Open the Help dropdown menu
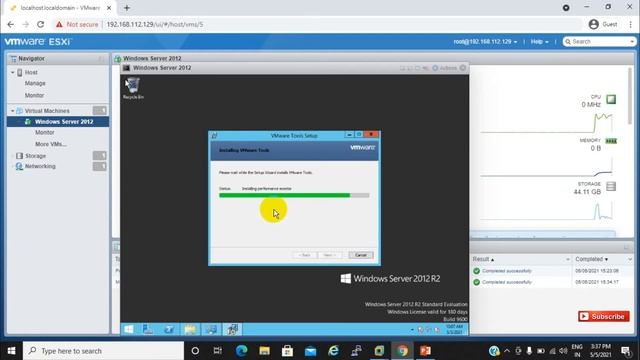Viewport: 640px width, 360px height. click(x=540, y=42)
